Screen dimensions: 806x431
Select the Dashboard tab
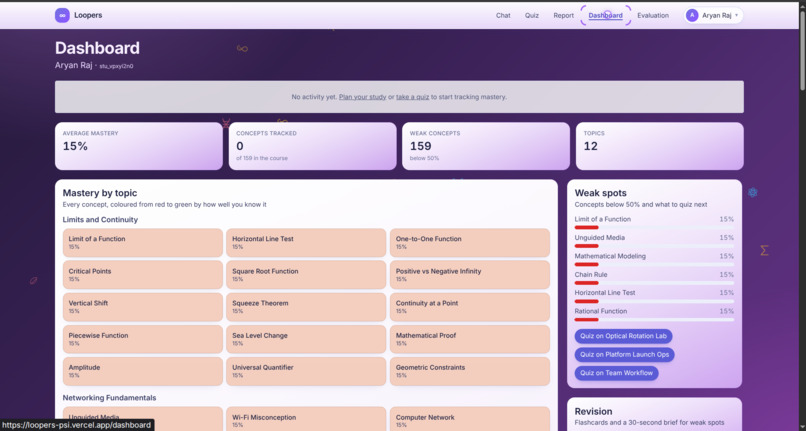click(606, 15)
